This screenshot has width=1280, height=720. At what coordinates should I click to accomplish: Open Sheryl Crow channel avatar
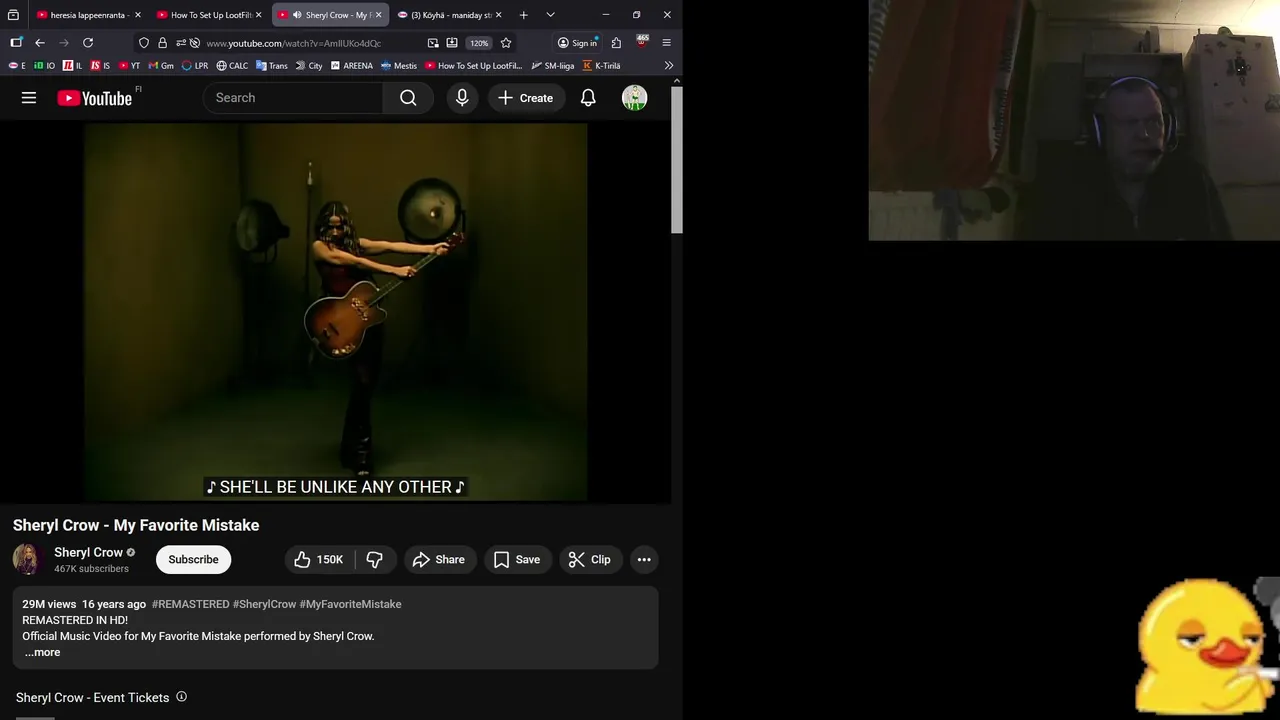click(27, 560)
